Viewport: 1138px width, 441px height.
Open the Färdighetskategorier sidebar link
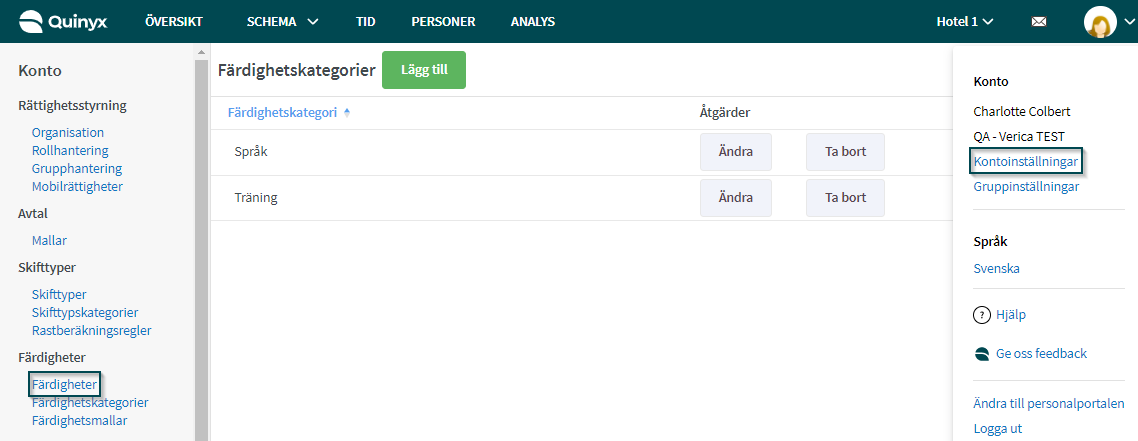pyautogui.click(x=90, y=403)
